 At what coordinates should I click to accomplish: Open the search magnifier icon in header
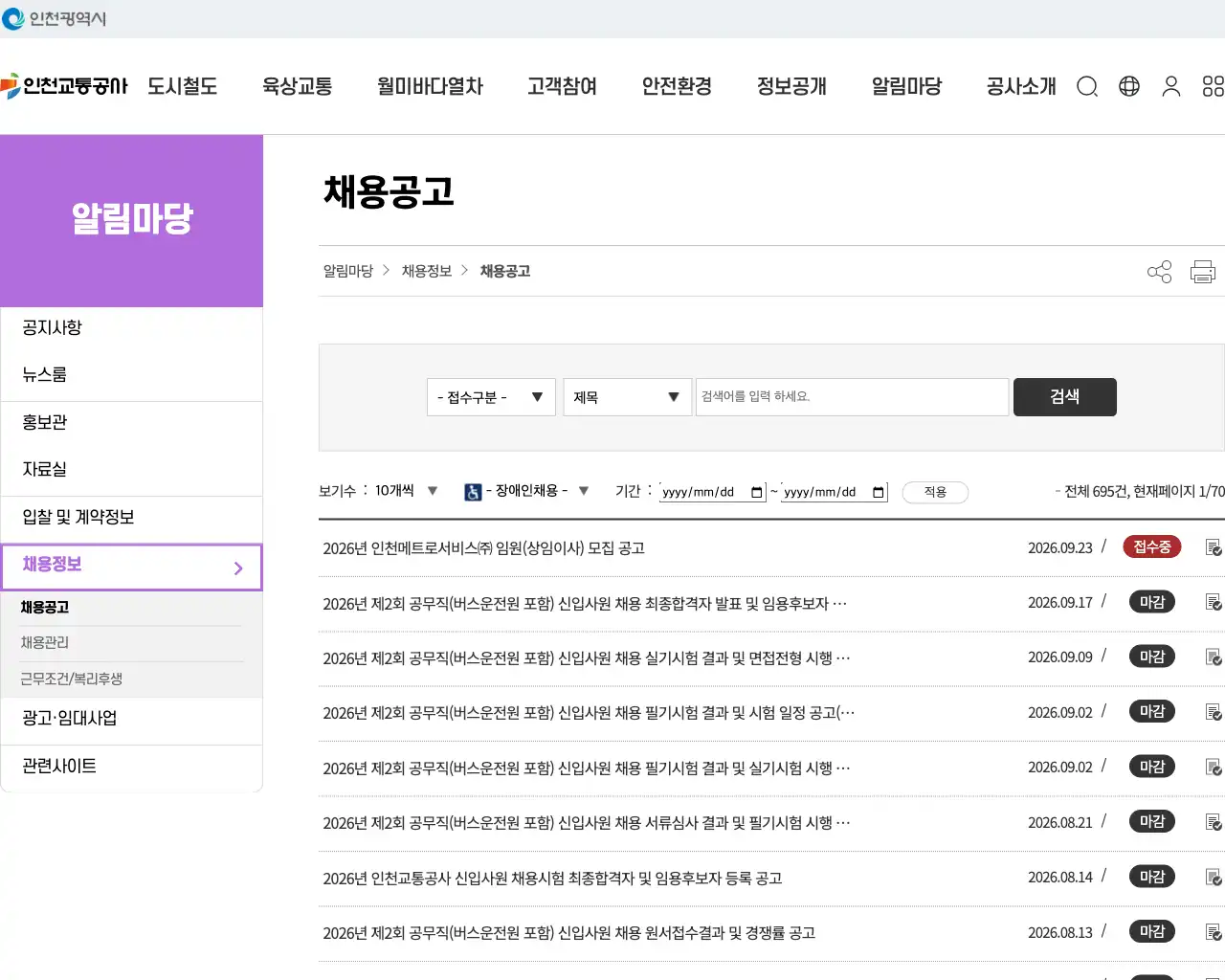(x=1087, y=87)
